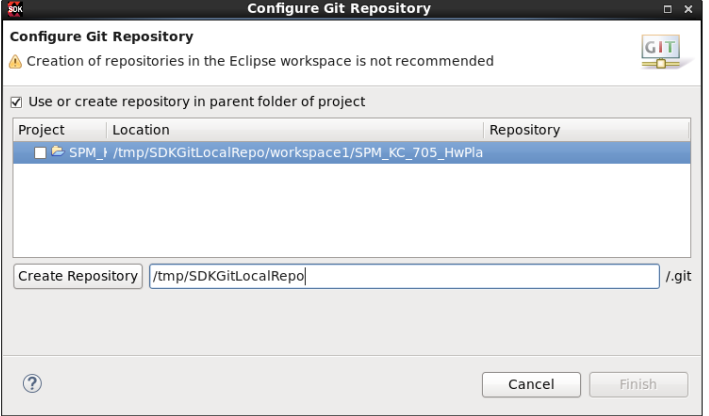The height and width of the screenshot is (416, 709).
Task: Maximize the Configure Git Repository dialog
Action: [x=668, y=9]
